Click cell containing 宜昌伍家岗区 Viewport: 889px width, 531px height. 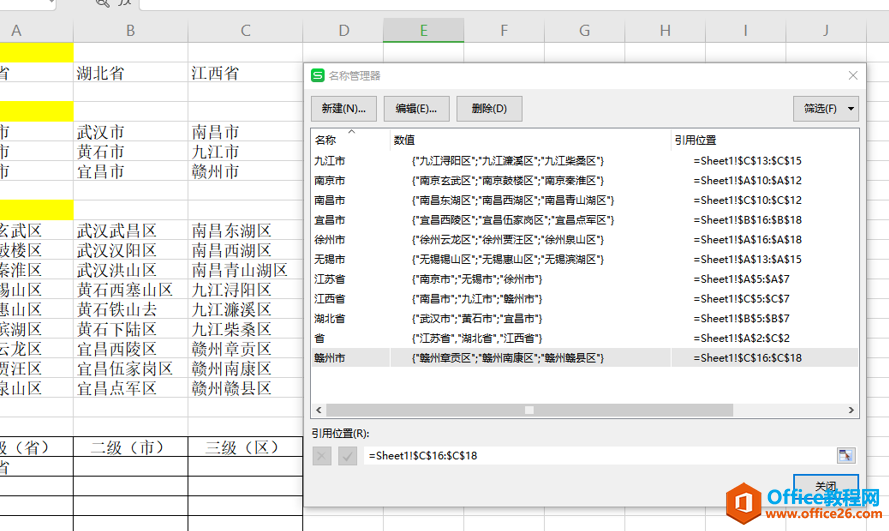coord(130,368)
